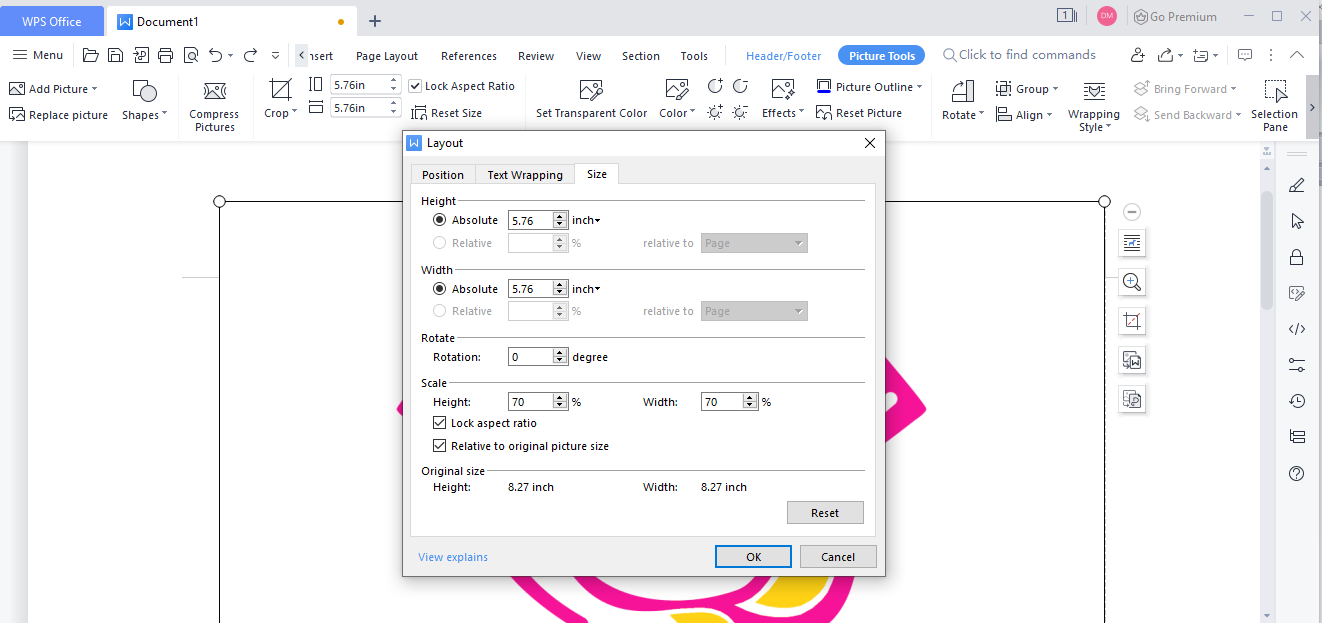Viewport: 1322px width, 623px height.
Task: Uncheck Lock aspect ratio in dialog
Action: click(439, 423)
